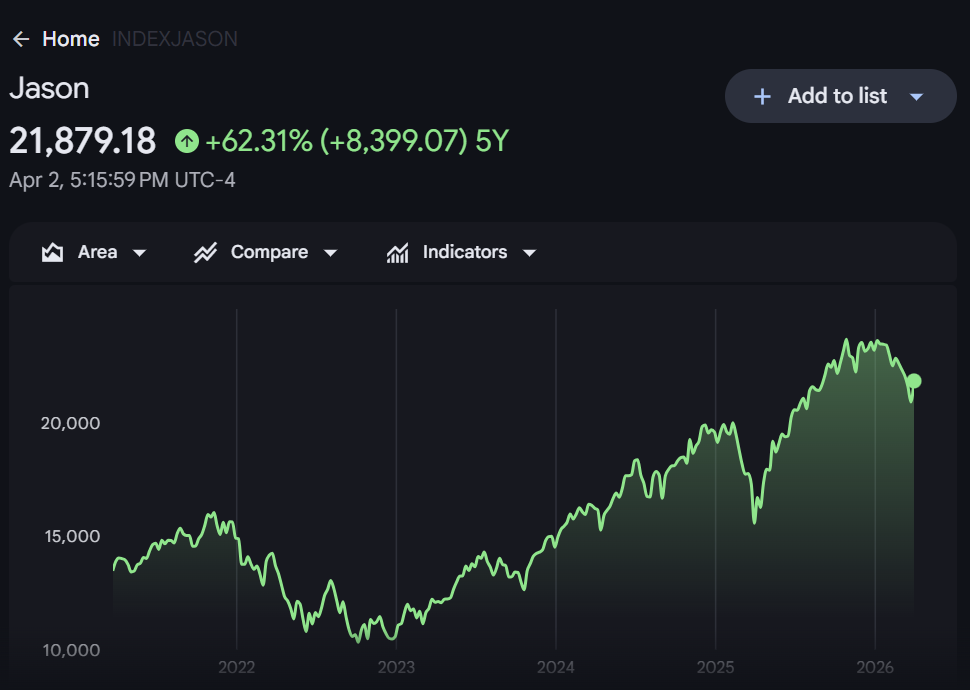This screenshot has height=690, width=970.
Task: Click the 5Y range indicator text
Action: [x=492, y=142]
